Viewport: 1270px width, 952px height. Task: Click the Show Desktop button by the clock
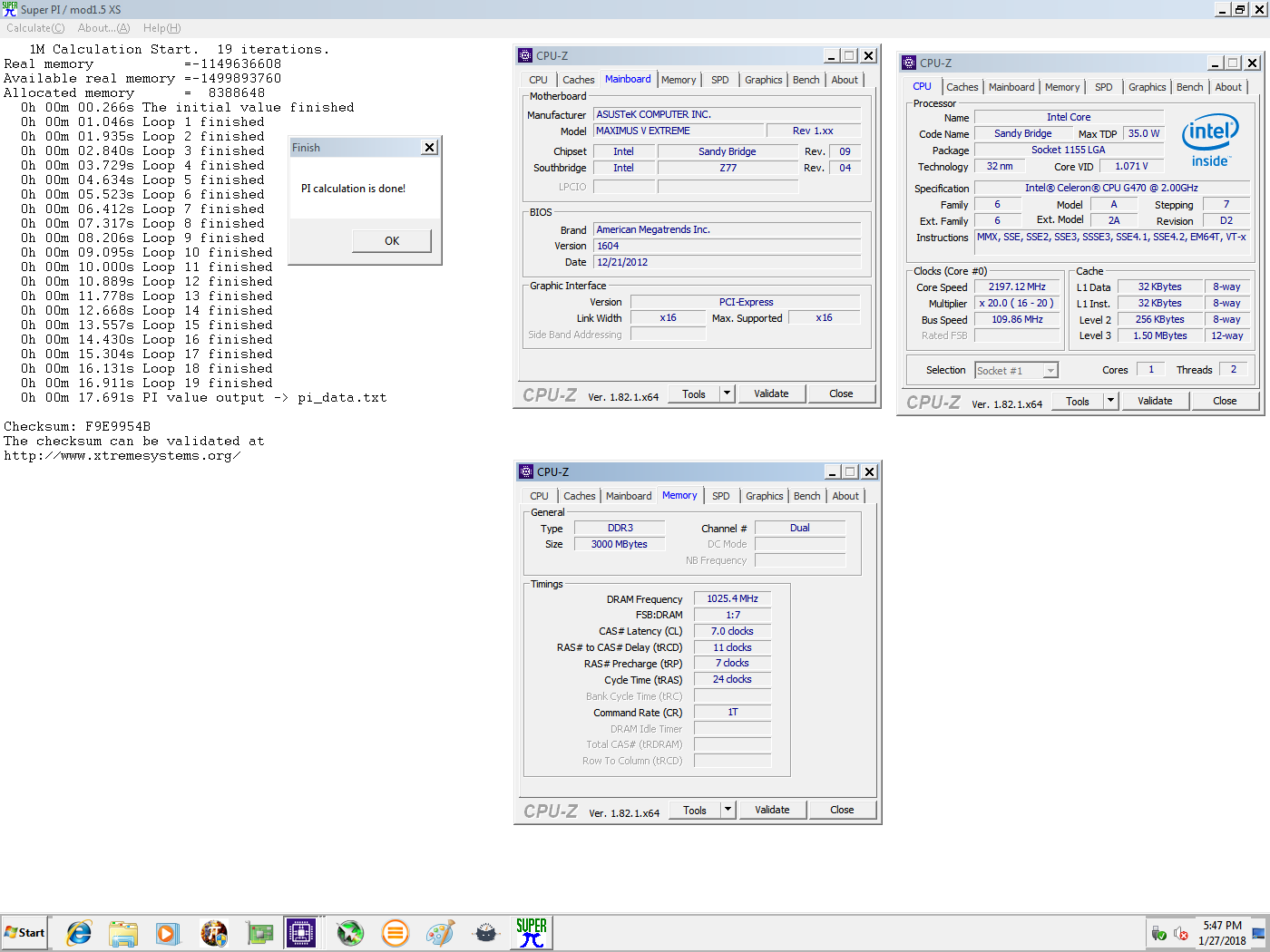click(1259, 933)
